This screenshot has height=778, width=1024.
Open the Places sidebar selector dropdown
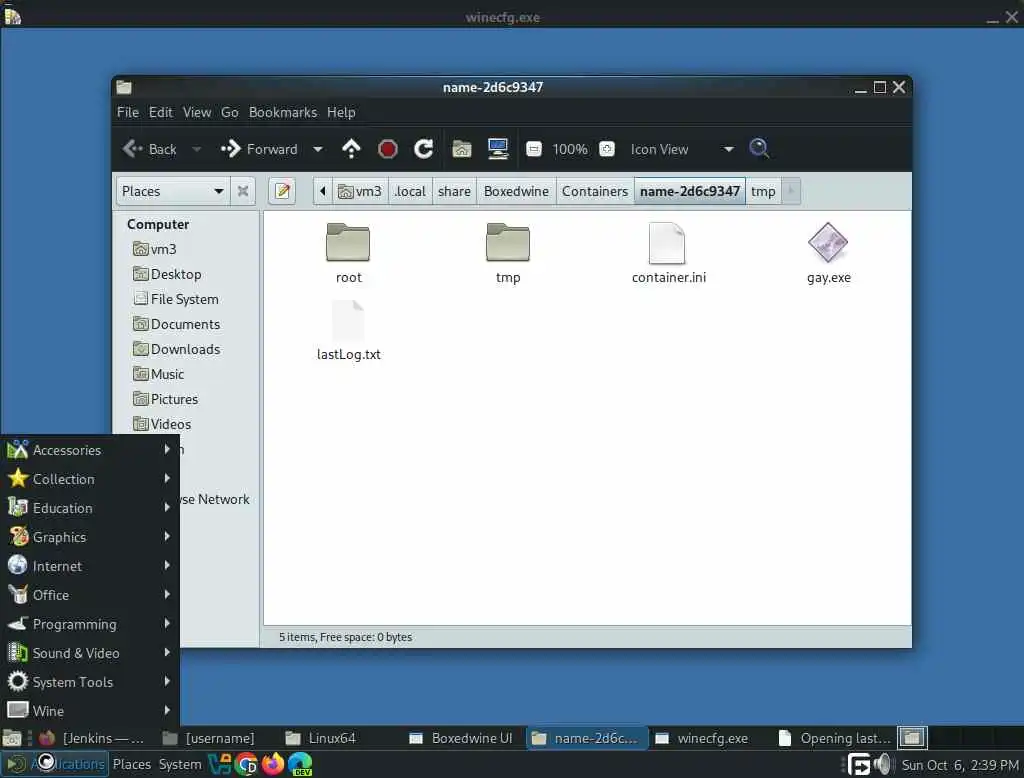[173, 191]
